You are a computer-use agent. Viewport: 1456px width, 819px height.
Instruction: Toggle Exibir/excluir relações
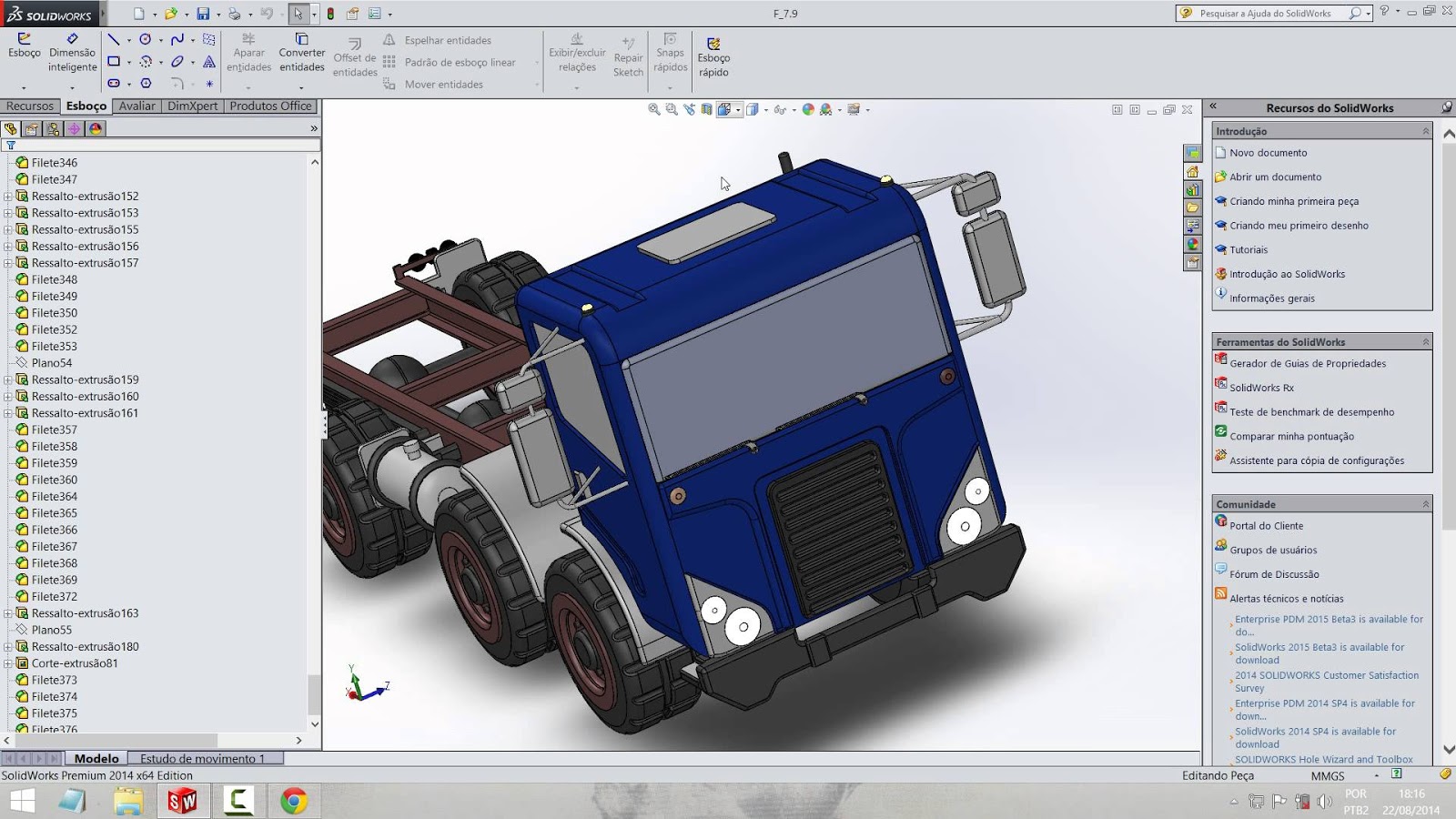point(576,56)
